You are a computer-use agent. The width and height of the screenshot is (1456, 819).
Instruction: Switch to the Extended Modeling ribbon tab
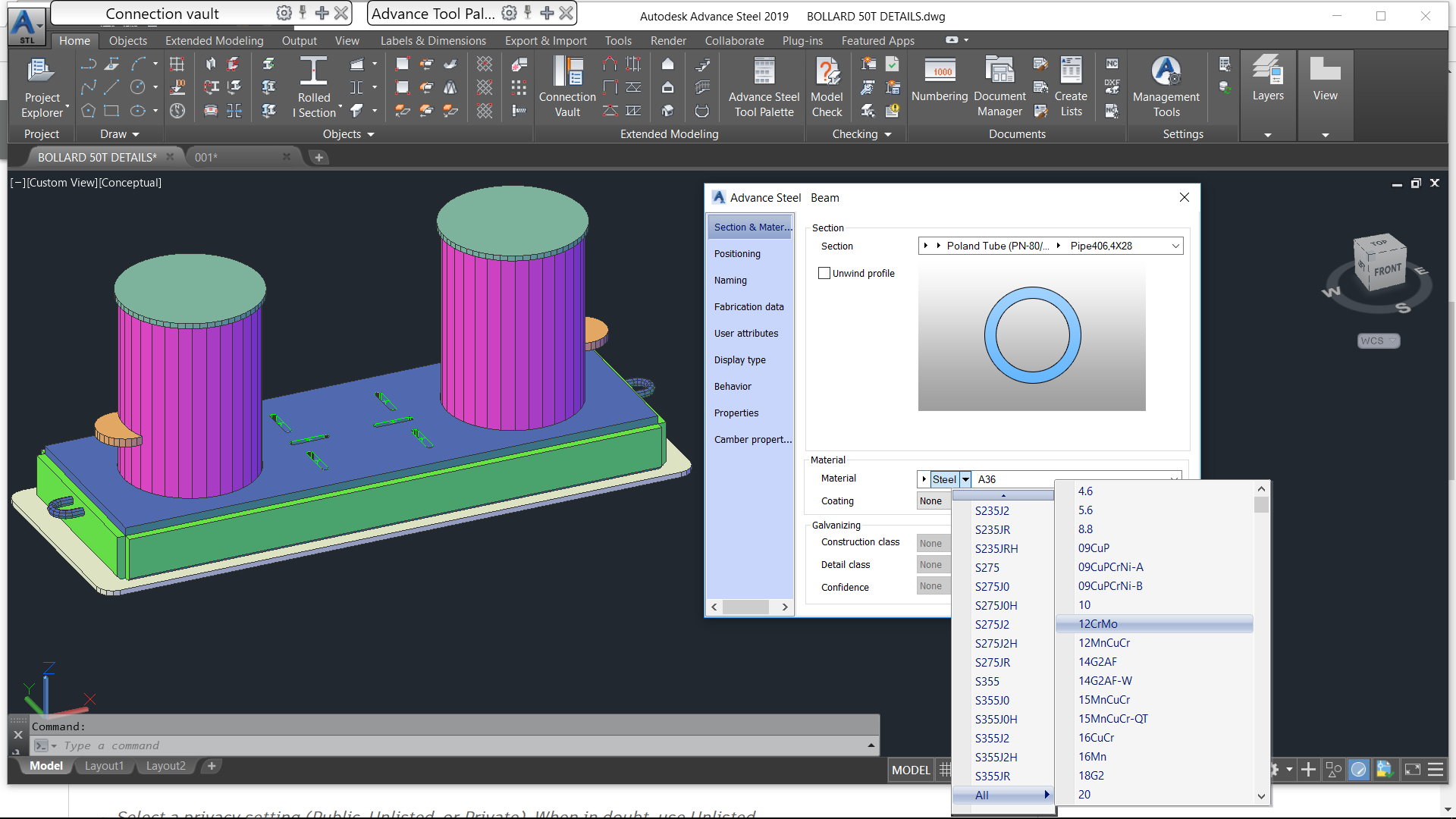click(x=215, y=41)
